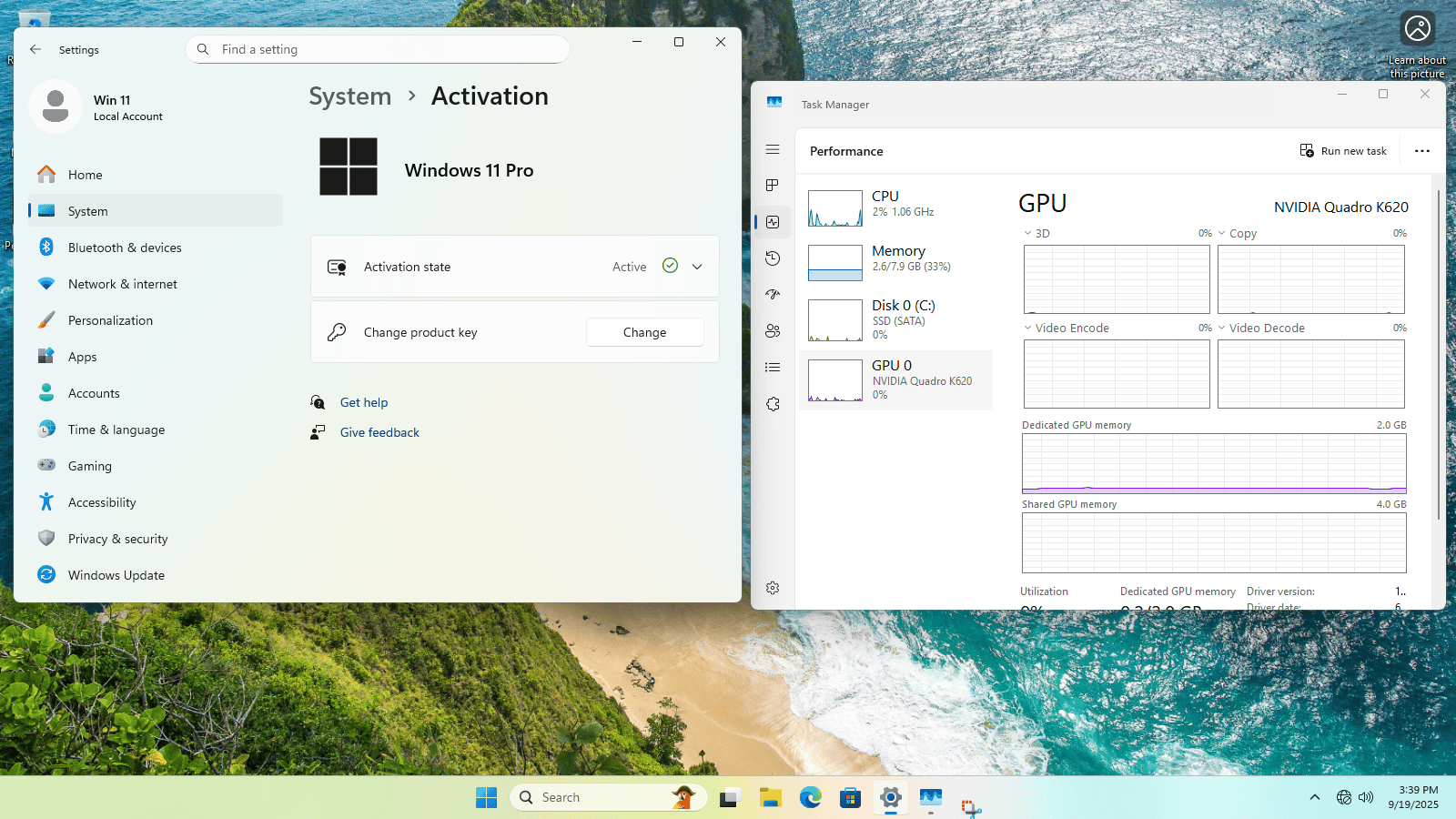Open Time & language settings
The image size is (1456, 819).
pos(156,430)
